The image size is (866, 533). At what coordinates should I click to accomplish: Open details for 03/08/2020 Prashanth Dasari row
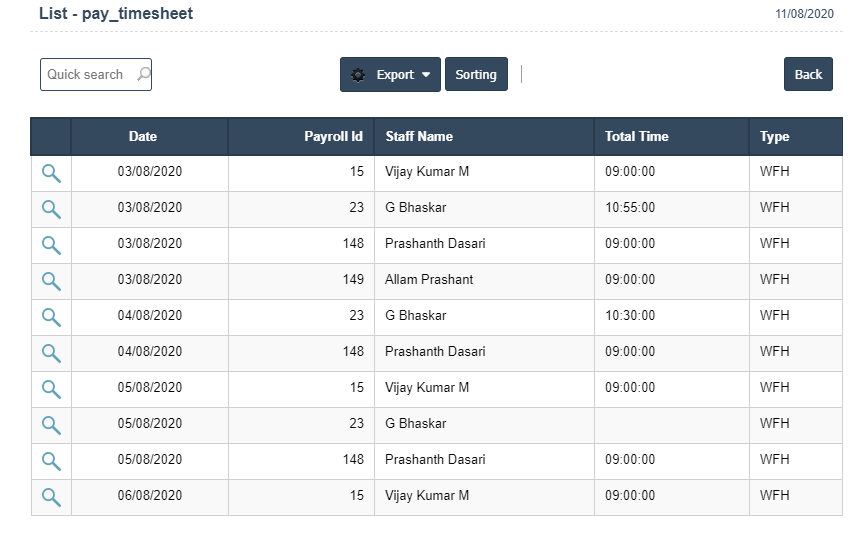tap(51, 246)
